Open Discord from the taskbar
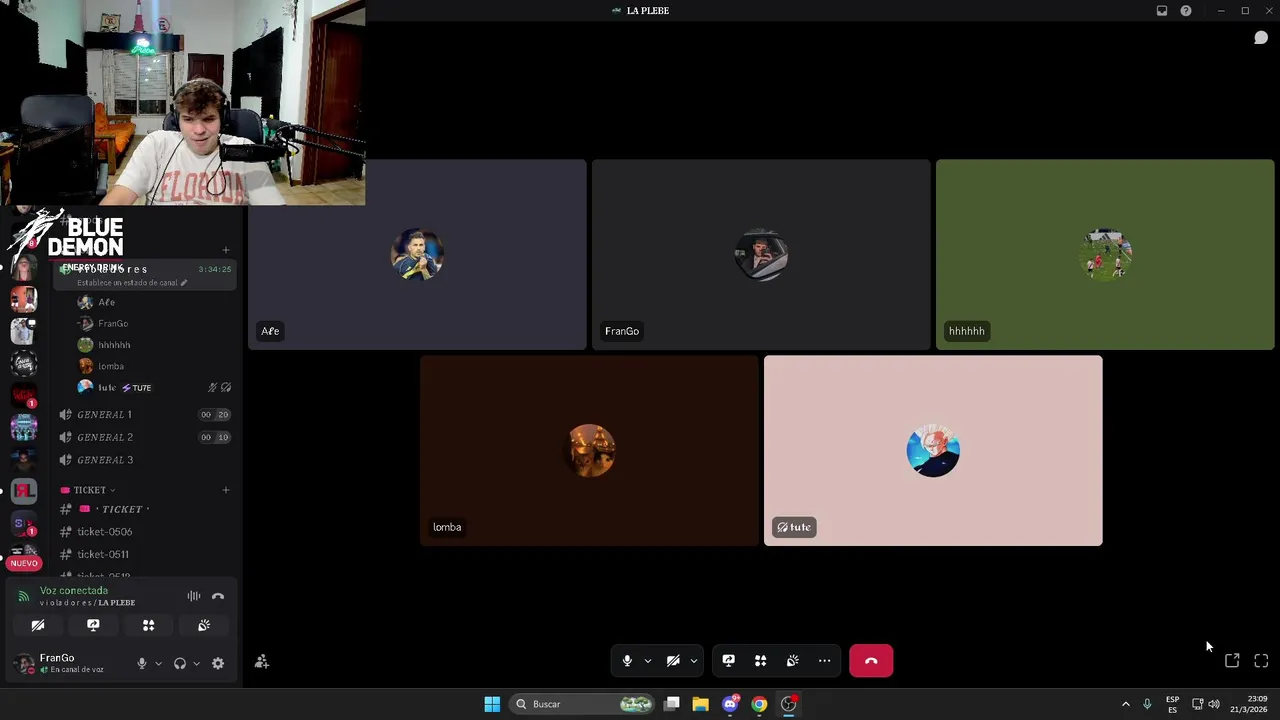The image size is (1280, 720). pyautogui.click(x=730, y=704)
